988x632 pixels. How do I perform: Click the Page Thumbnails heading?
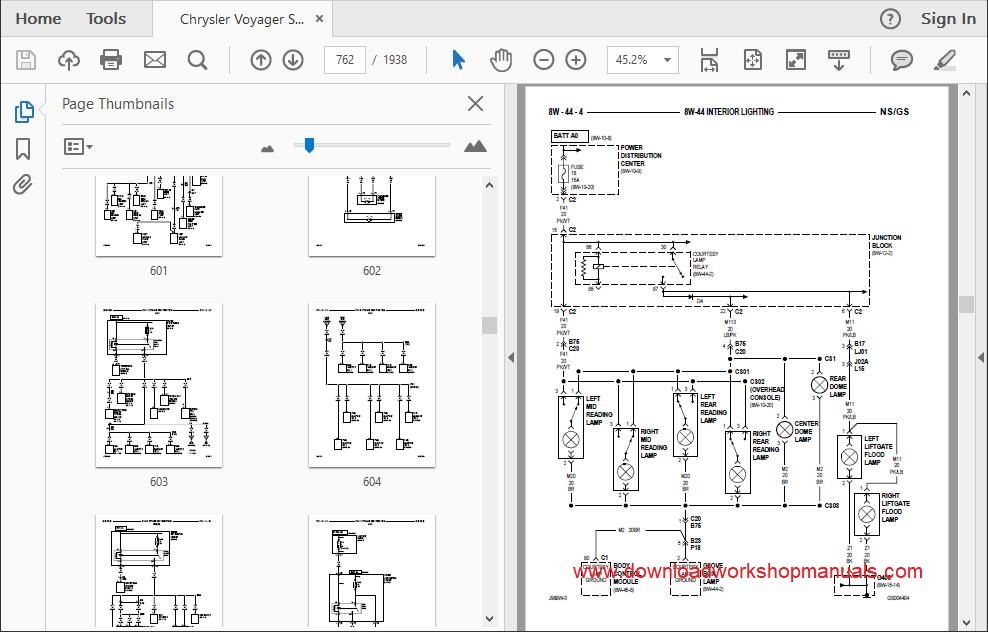pyautogui.click(x=118, y=104)
